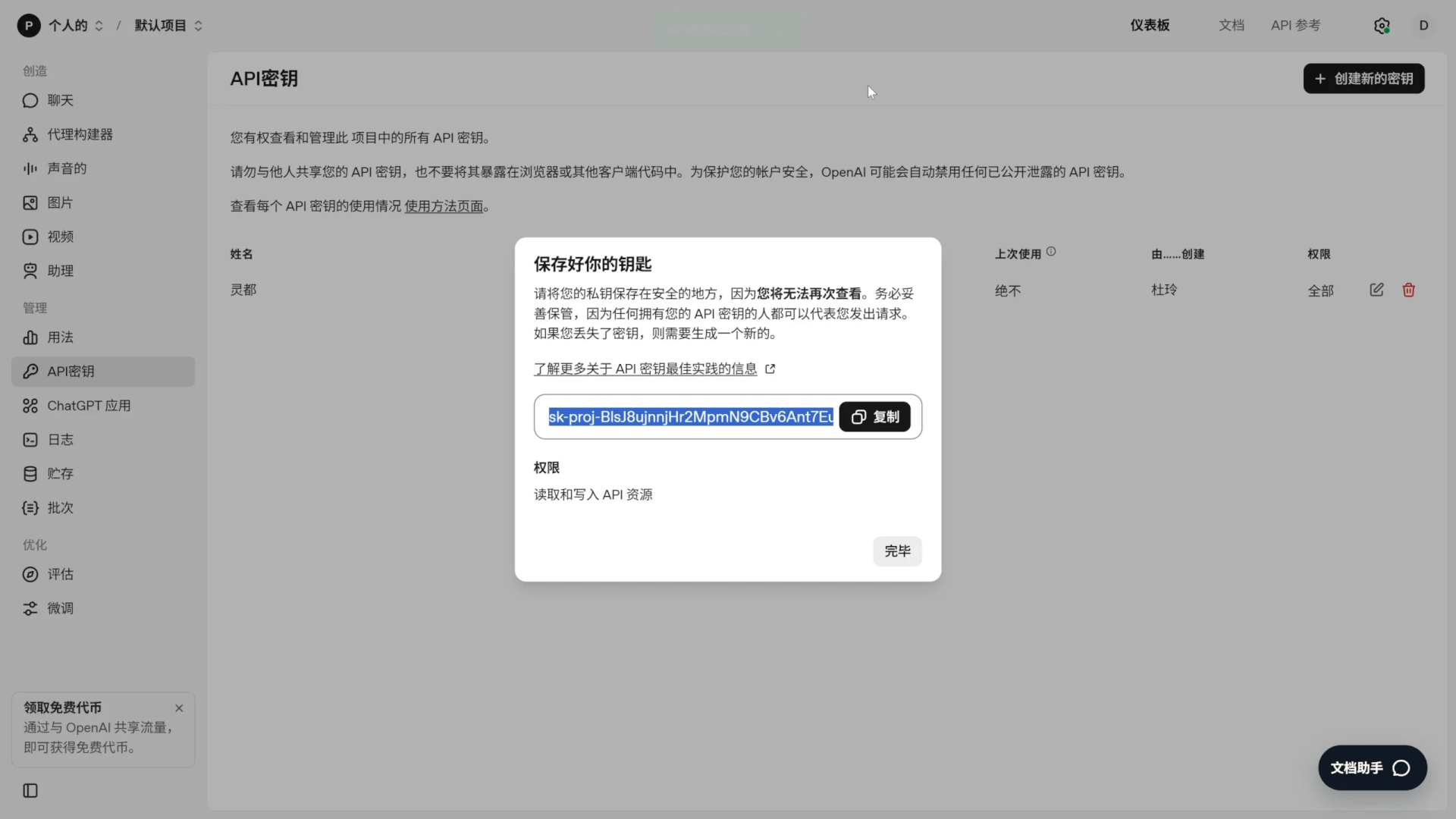Toggle the sidebar collapse control

pos(30,791)
